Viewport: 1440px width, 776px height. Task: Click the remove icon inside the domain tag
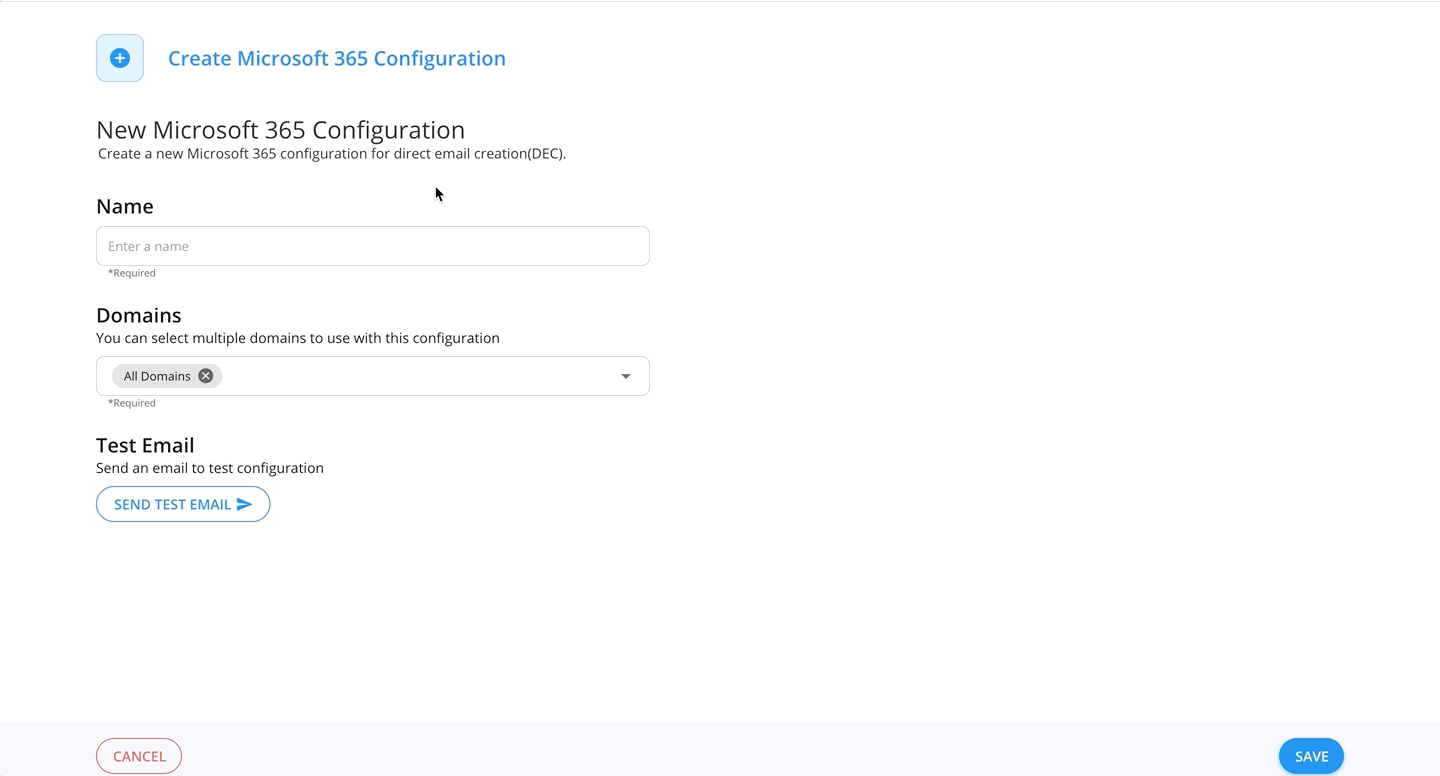pyautogui.click(x=205, y=375)
